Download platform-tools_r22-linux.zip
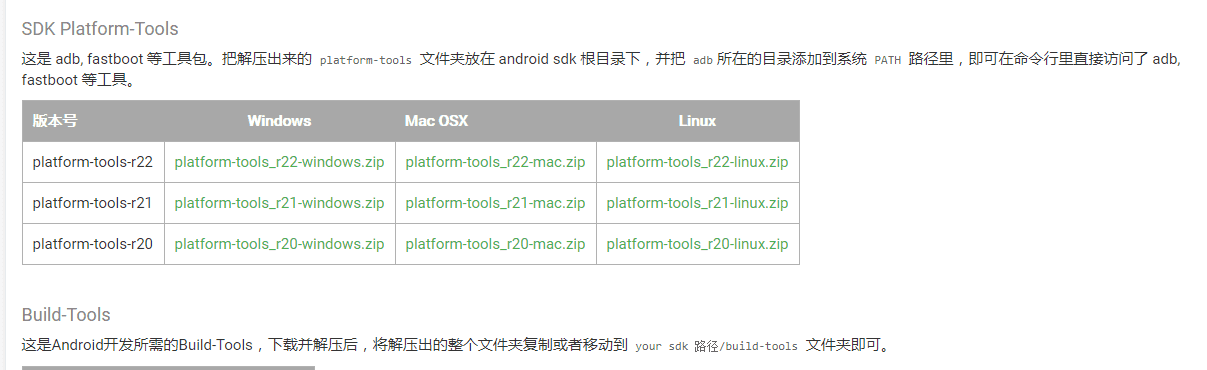Viewport: 1207px width, 370px height. coord(697,162)
